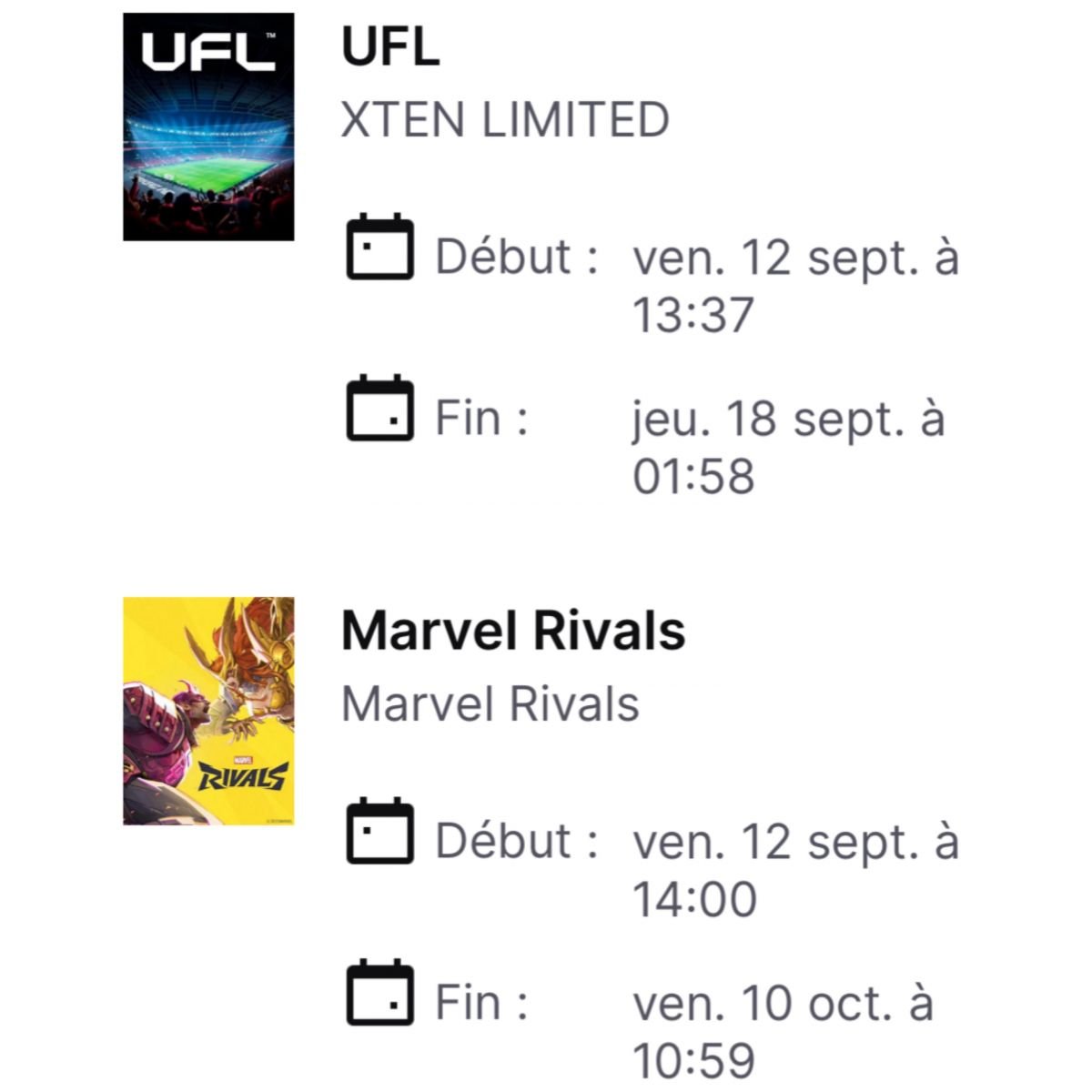The width and height of the screenshot is (1092, 1092).
Task: Click the Marvel Rivals 'Début :' label
Action: 516,841
